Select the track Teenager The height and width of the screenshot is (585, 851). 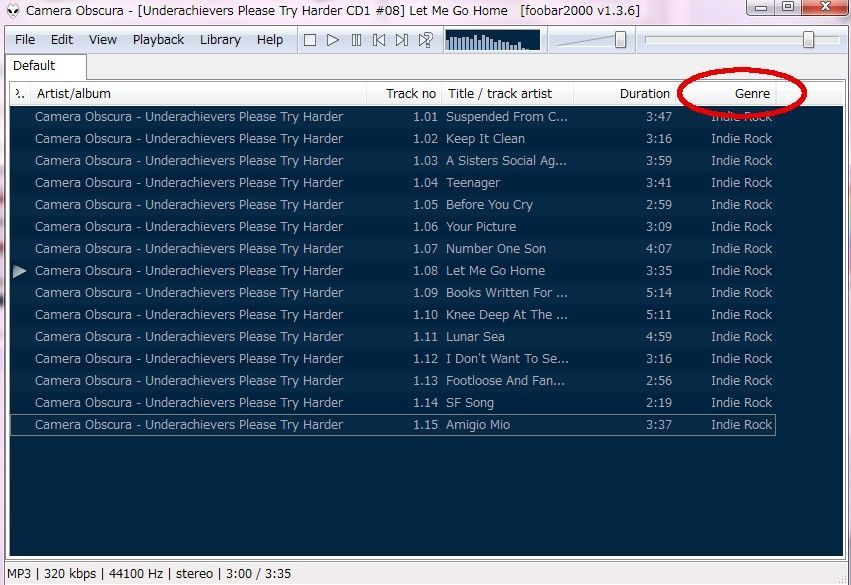pos(393,183)
